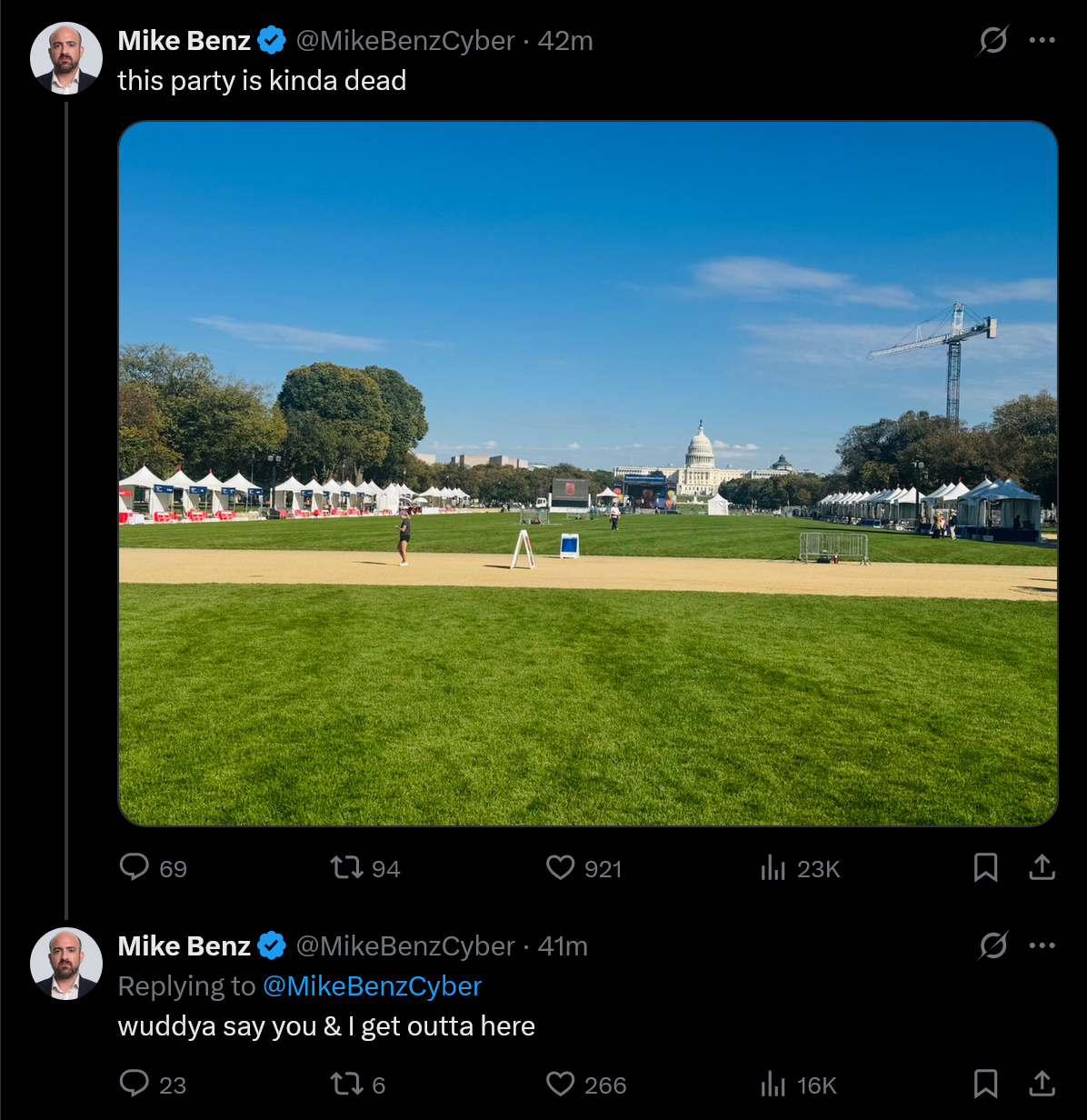The width and height of the screenshot is (1087, 1120).
Task: Share the first post with the photo
Action: click(1042, 867)
